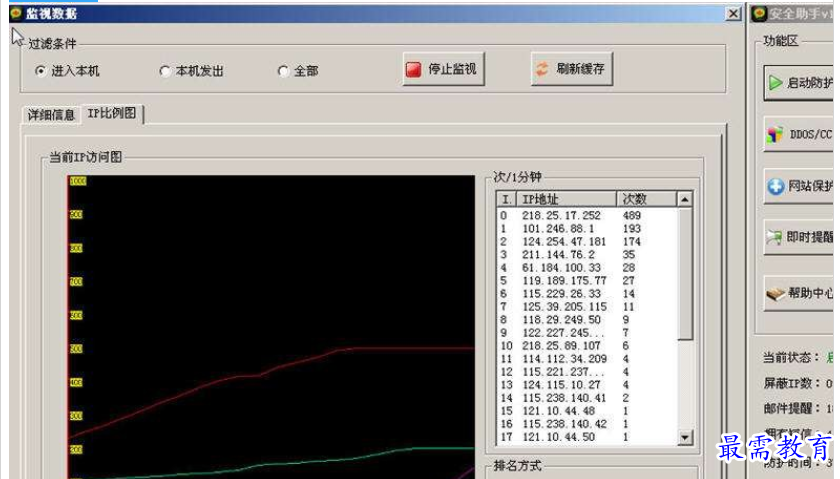The width and height of the screenshot is (840, 479).
Task: Click the 当前状态 status label
Action: coord(791,358)
